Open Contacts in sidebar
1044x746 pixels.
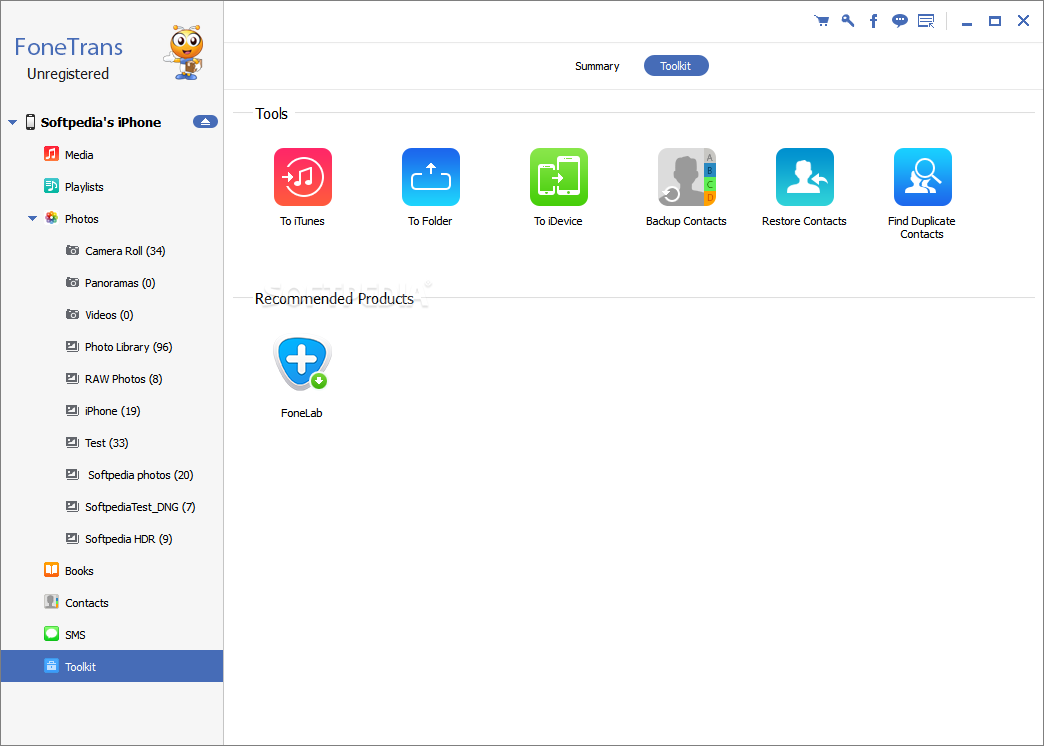pyautogui.click(x=112, y=603)
